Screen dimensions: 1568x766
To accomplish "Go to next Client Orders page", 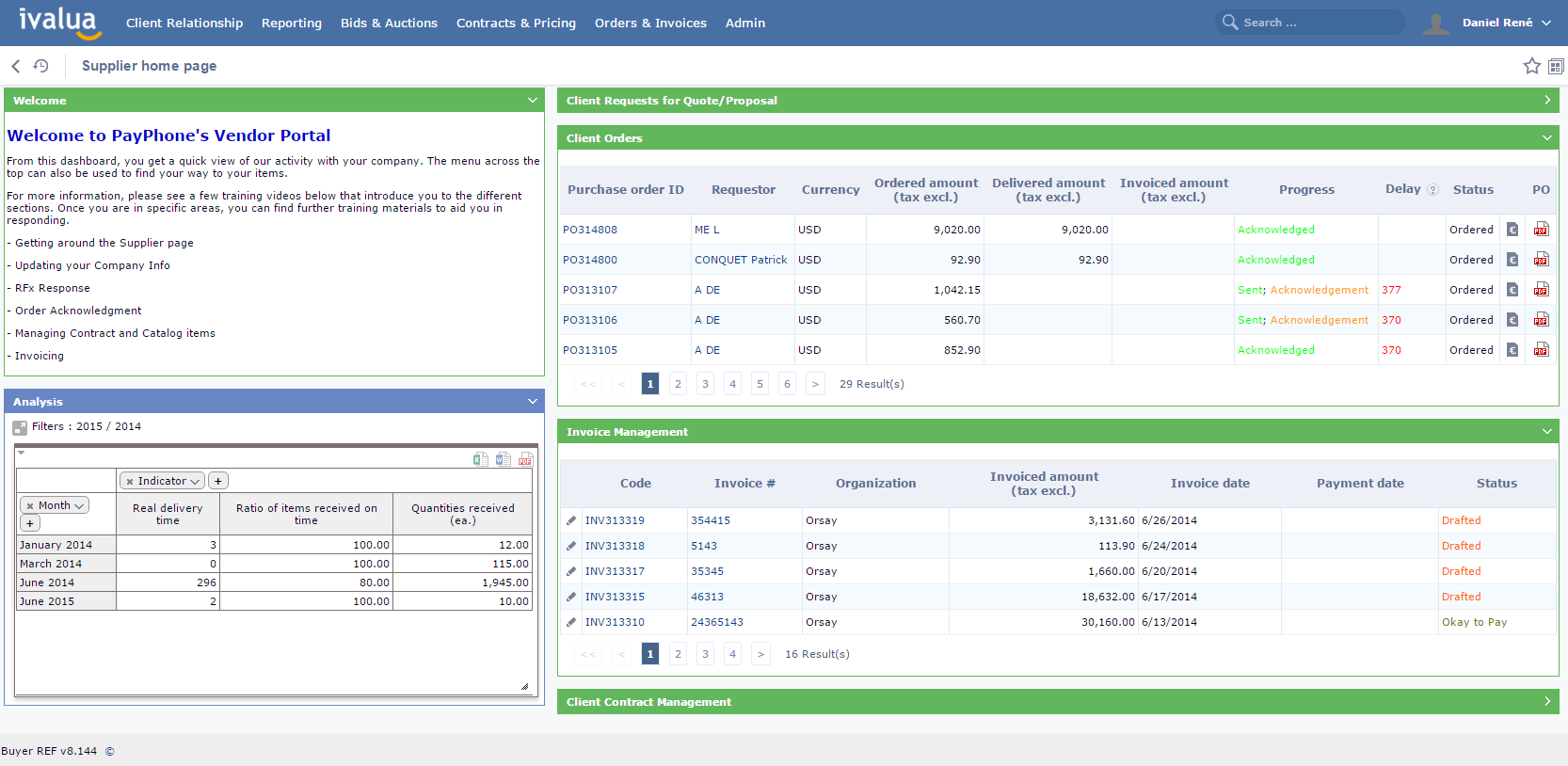I will pos(815,384).
